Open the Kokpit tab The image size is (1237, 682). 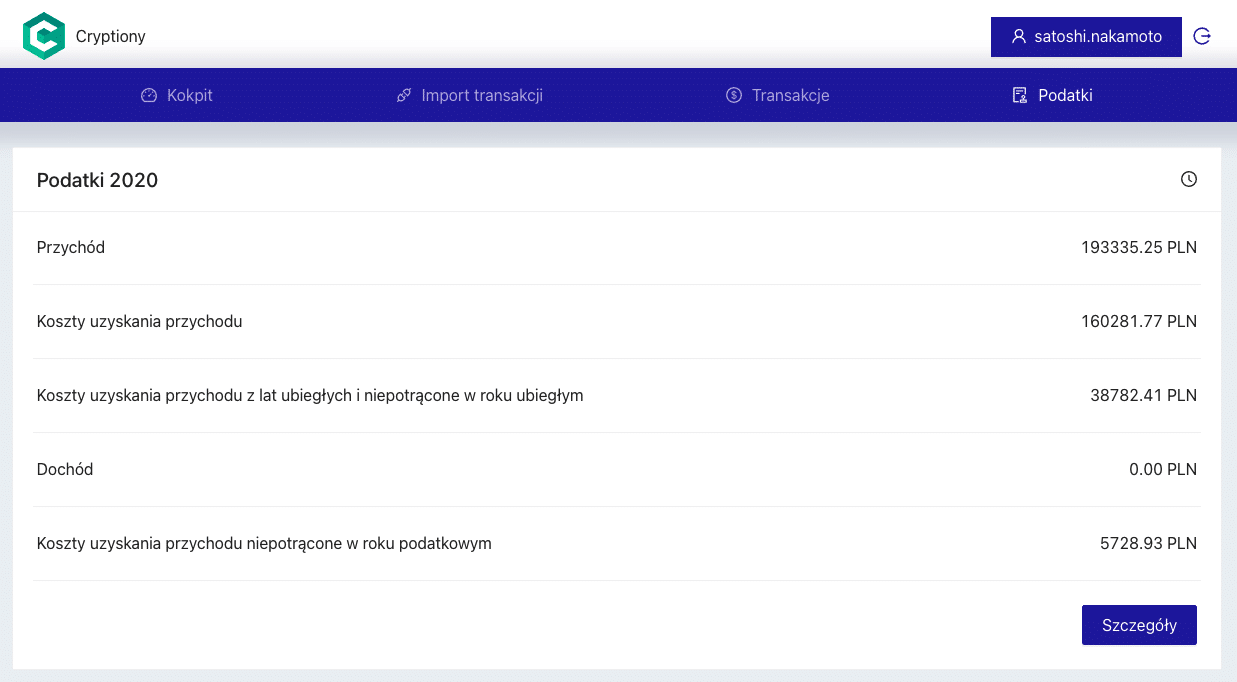pos(177,96)
